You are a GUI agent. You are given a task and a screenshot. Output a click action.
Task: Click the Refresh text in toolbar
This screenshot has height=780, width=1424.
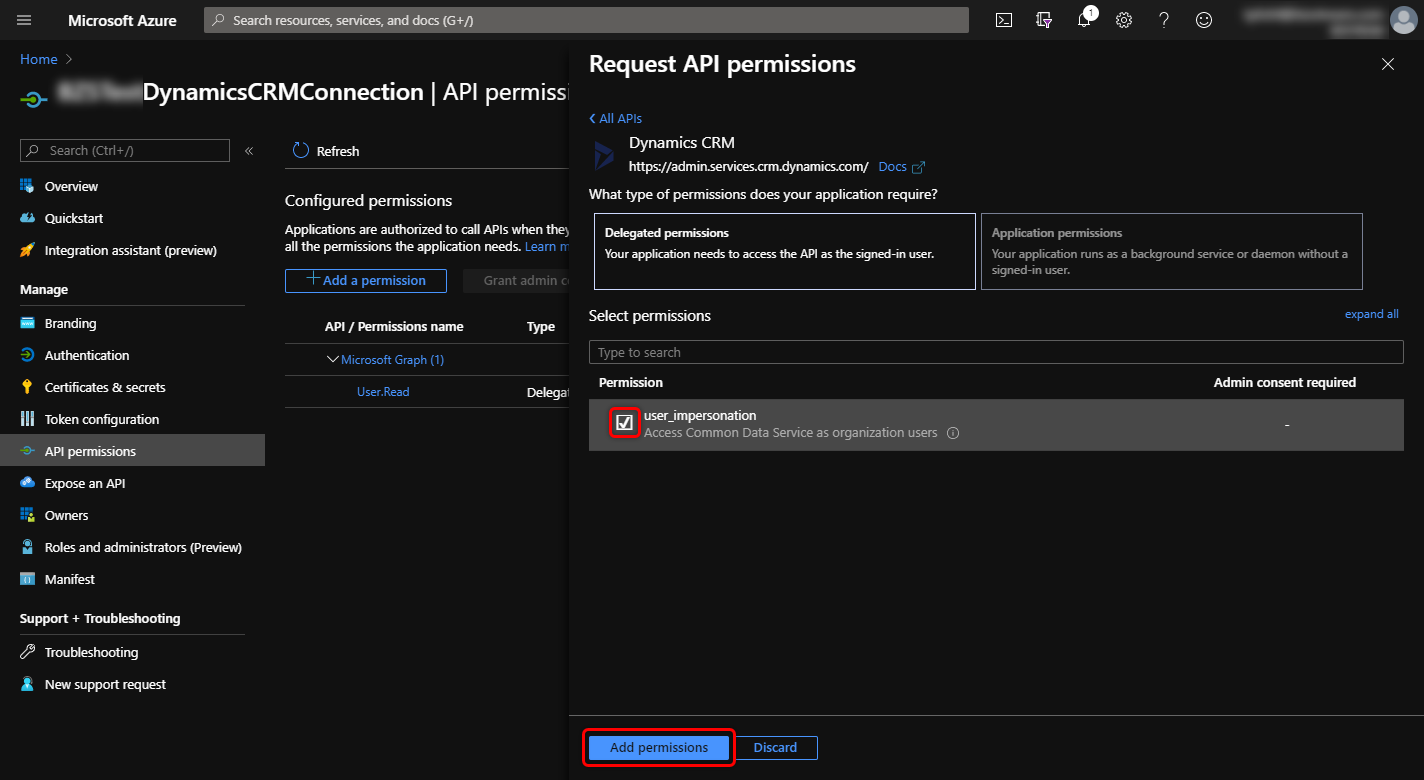pos(338,151)
